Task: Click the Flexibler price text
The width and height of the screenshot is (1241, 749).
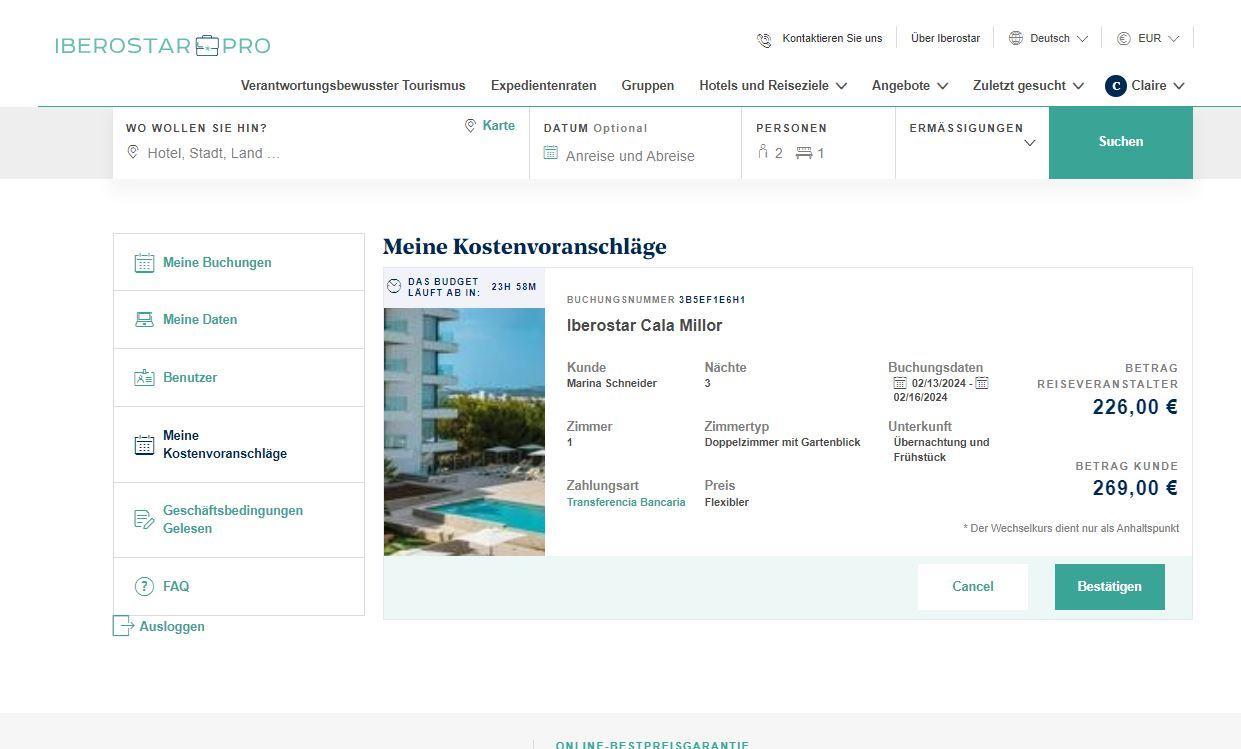Action: [x=727, y=502]
